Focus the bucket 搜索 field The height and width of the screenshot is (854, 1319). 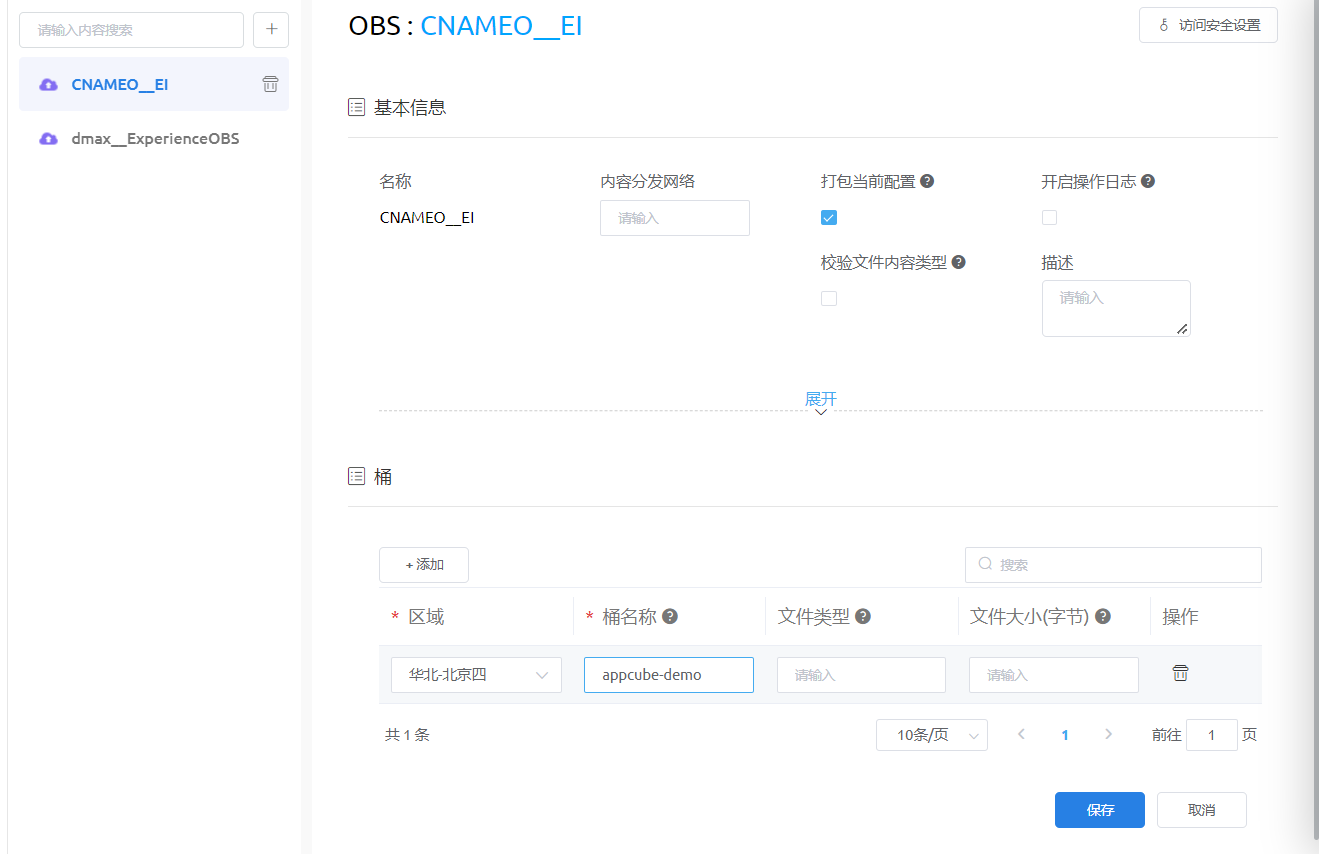pos(1113,565)
